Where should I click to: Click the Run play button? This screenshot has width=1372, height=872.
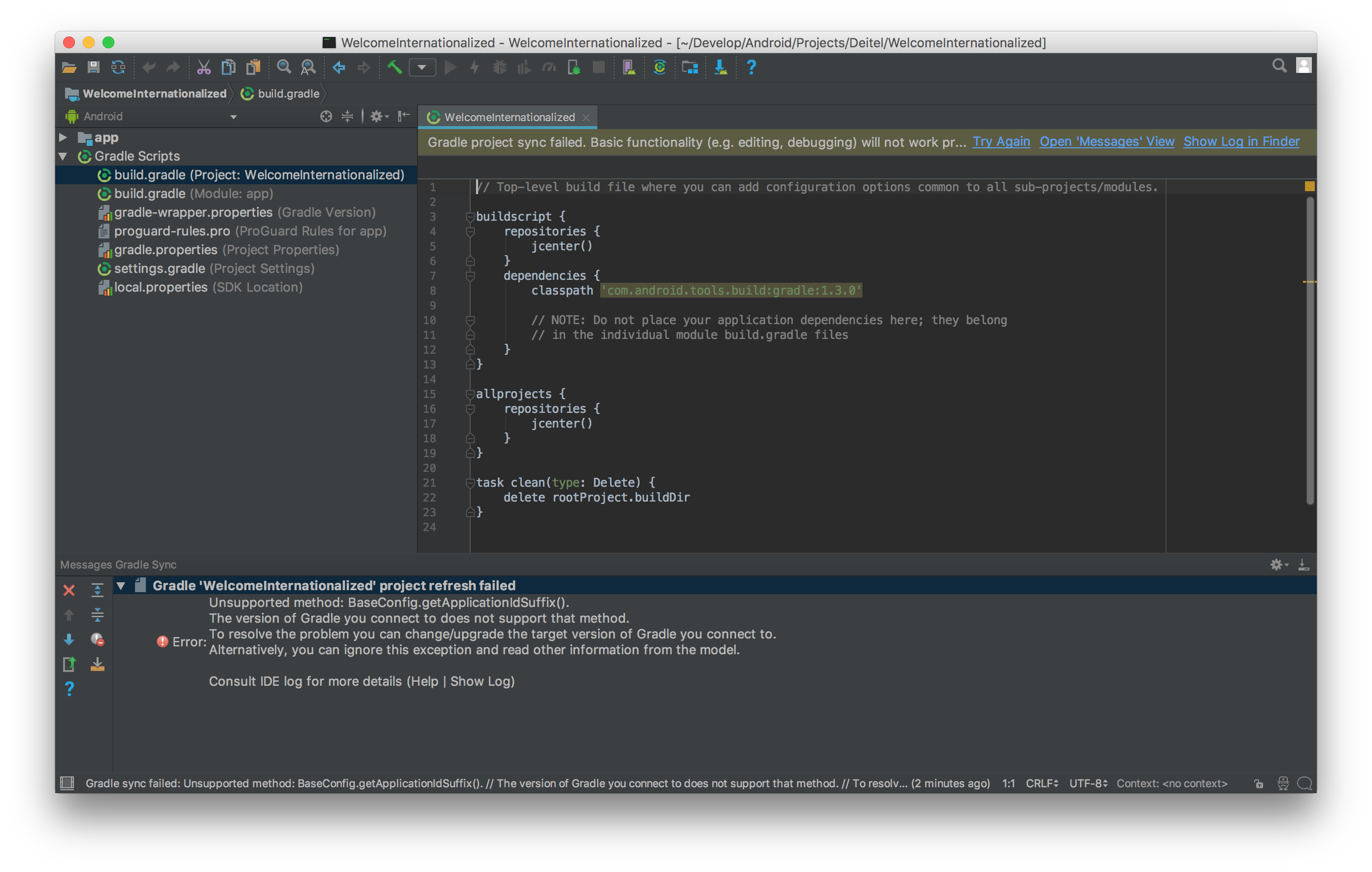click(x=450, y=68)
